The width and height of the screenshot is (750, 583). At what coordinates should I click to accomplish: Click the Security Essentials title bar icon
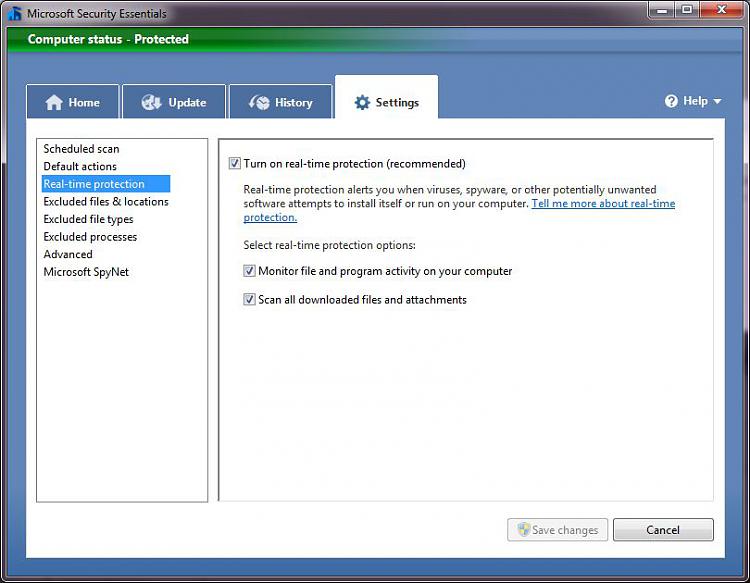click(x=15, y=13)
